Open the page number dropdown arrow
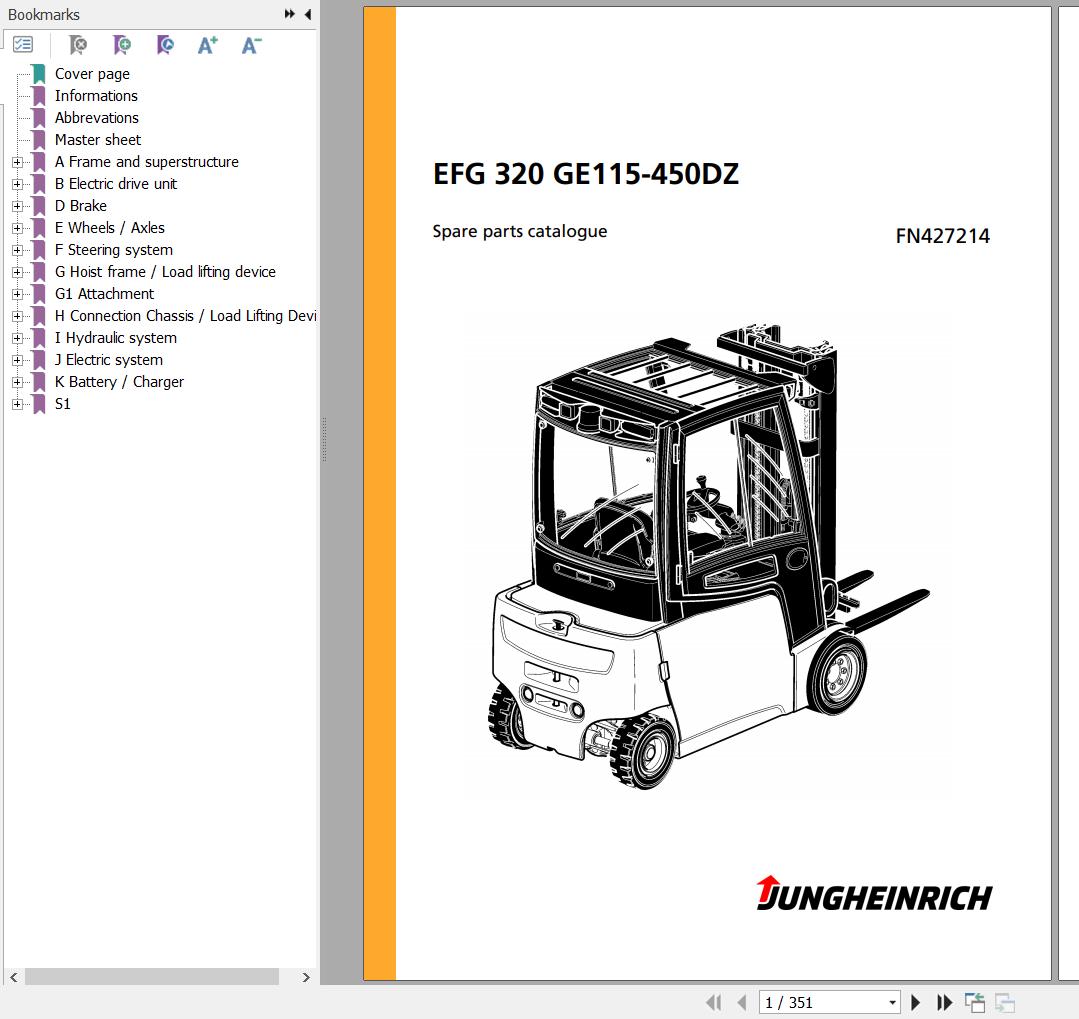This screenshot has width=1079, height=1019. click(892, 1002)
